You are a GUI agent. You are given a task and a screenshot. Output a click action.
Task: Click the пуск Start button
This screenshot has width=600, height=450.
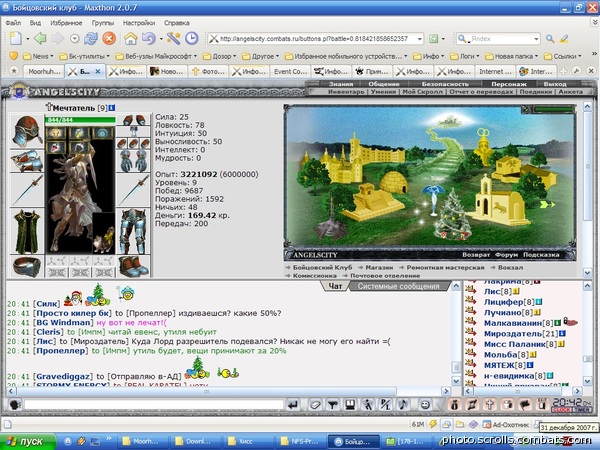point(28,441)
